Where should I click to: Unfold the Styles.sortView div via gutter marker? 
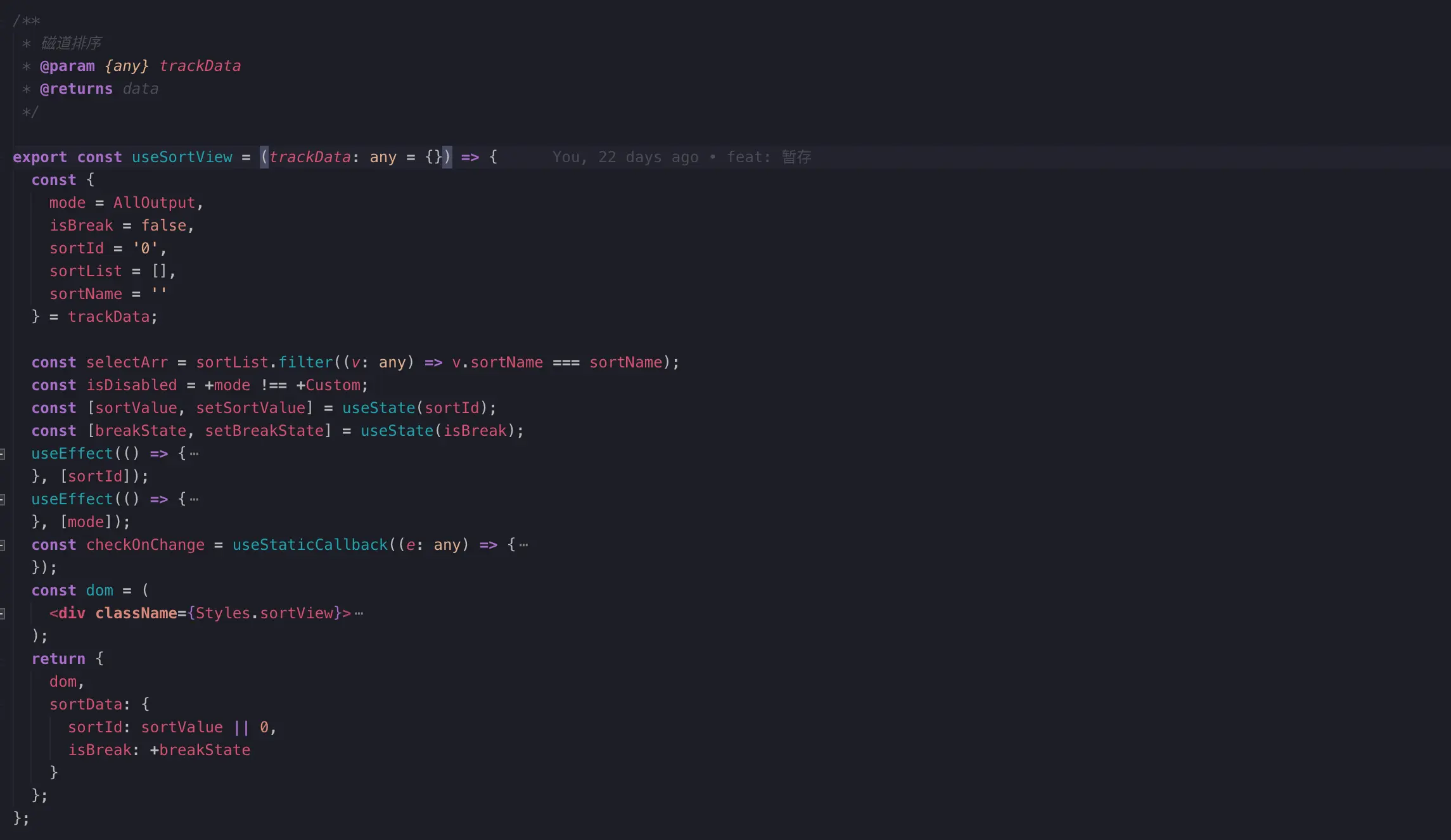point(3,614)
